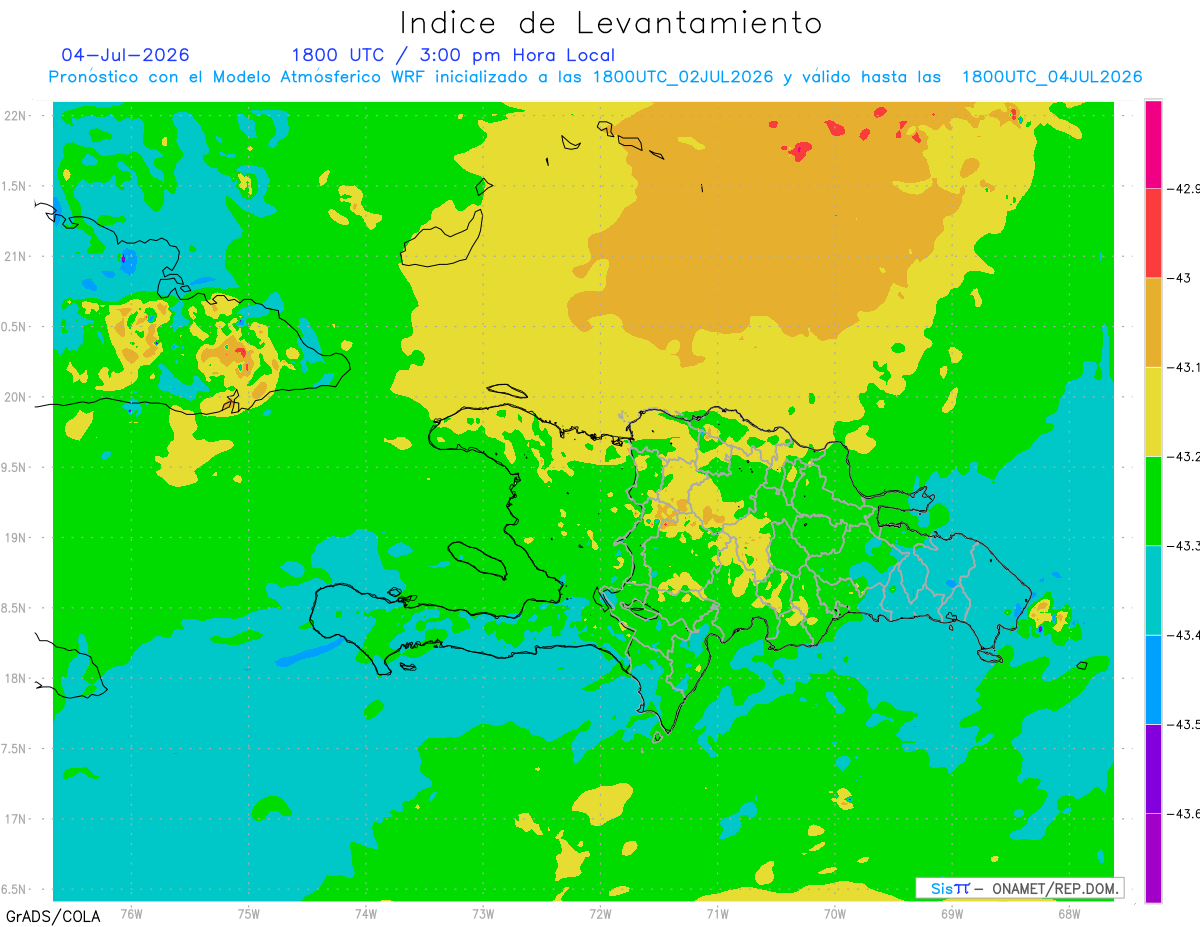Viewport: 1200px width, 927px height.
Task: Select the green legend swatch between -43.2 and -43.3
Action: (1153, 500)
